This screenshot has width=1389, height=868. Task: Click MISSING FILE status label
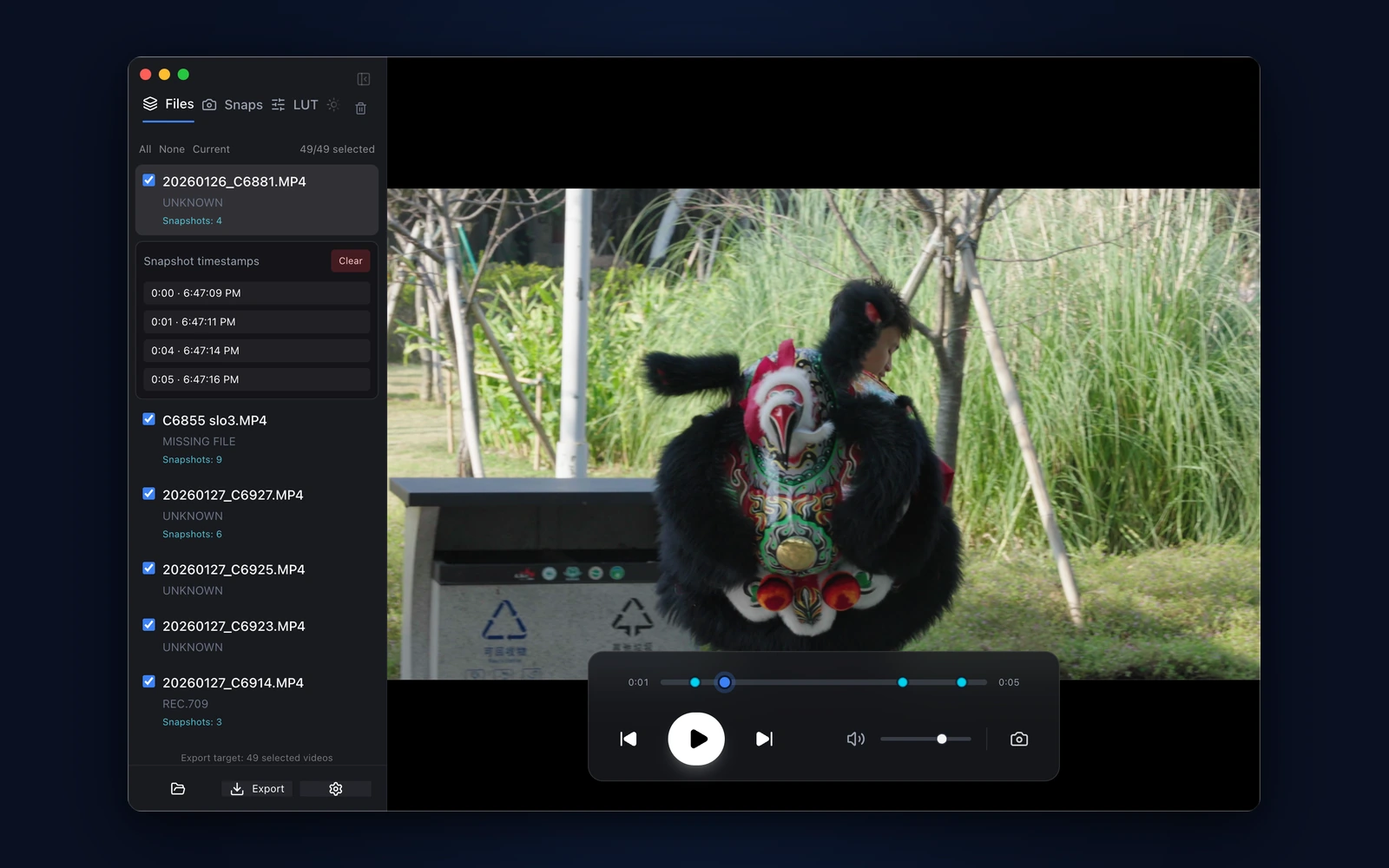click(199, 442)
